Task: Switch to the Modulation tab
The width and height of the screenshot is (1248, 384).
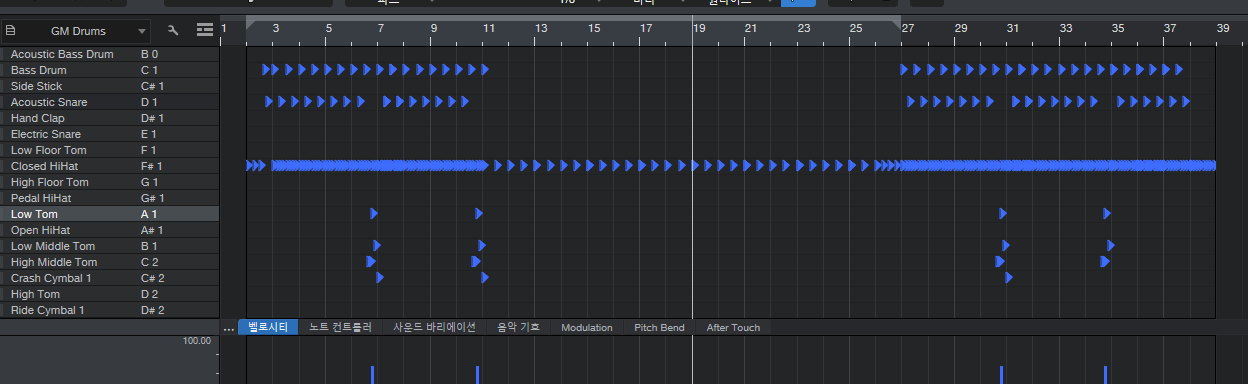Action: (587, 327)
